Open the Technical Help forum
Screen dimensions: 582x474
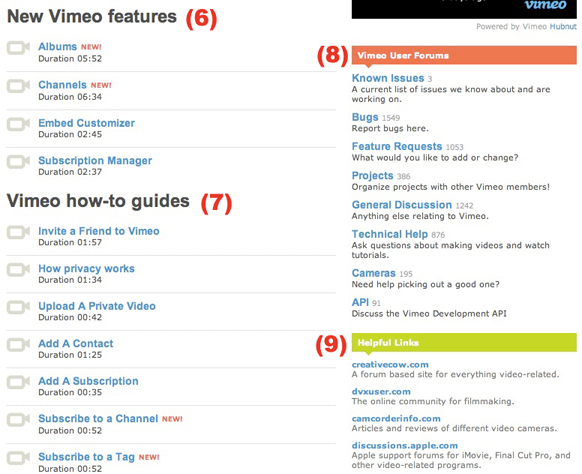390,234
